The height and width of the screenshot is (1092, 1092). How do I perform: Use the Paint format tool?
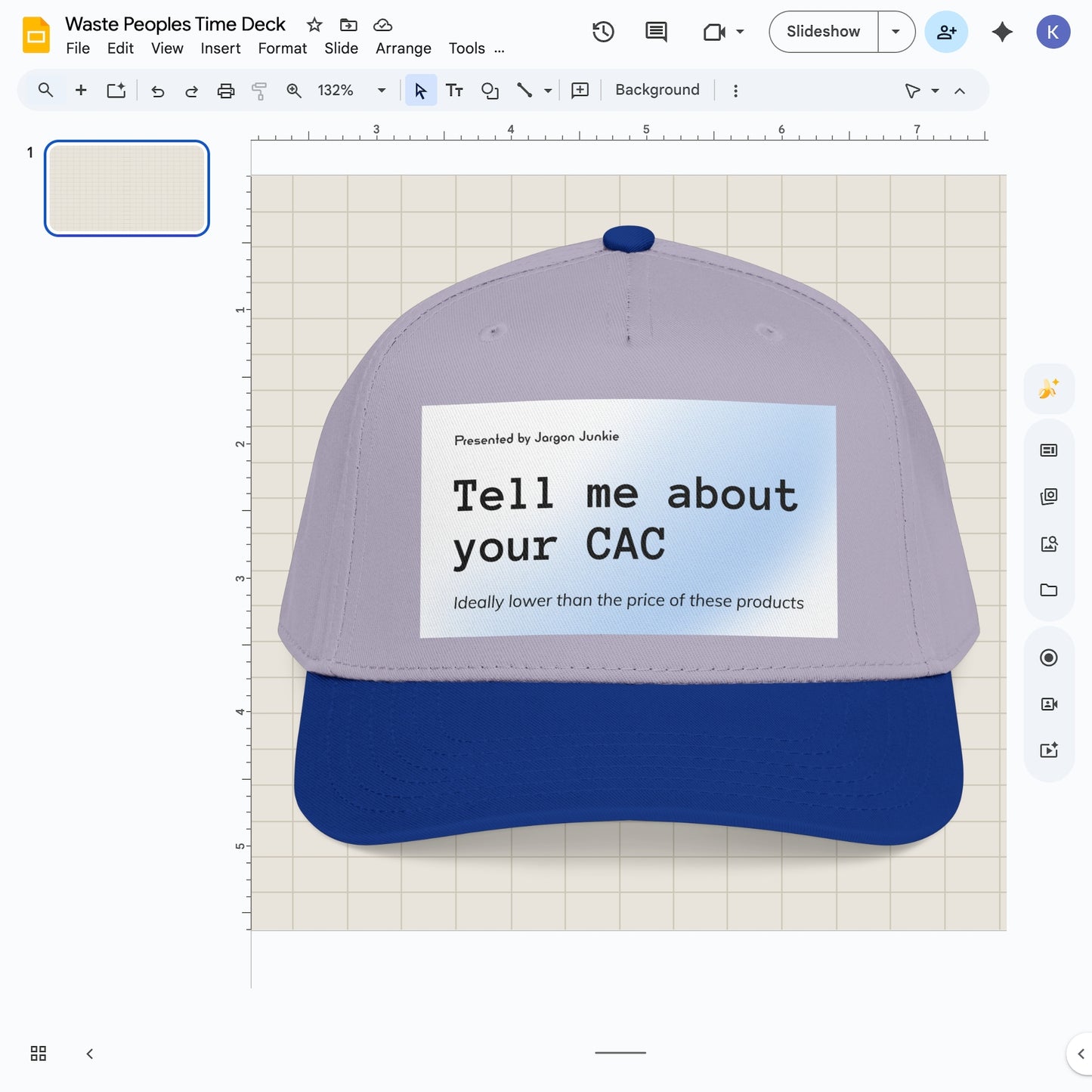[x=259, y=90]
